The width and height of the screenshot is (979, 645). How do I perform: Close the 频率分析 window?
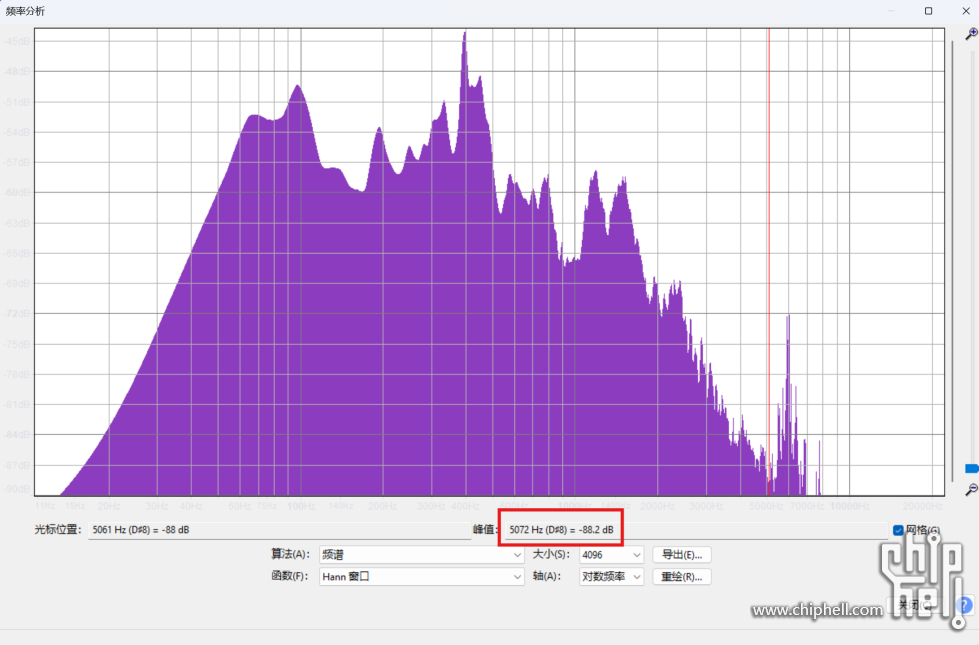[x=965, y=11]
